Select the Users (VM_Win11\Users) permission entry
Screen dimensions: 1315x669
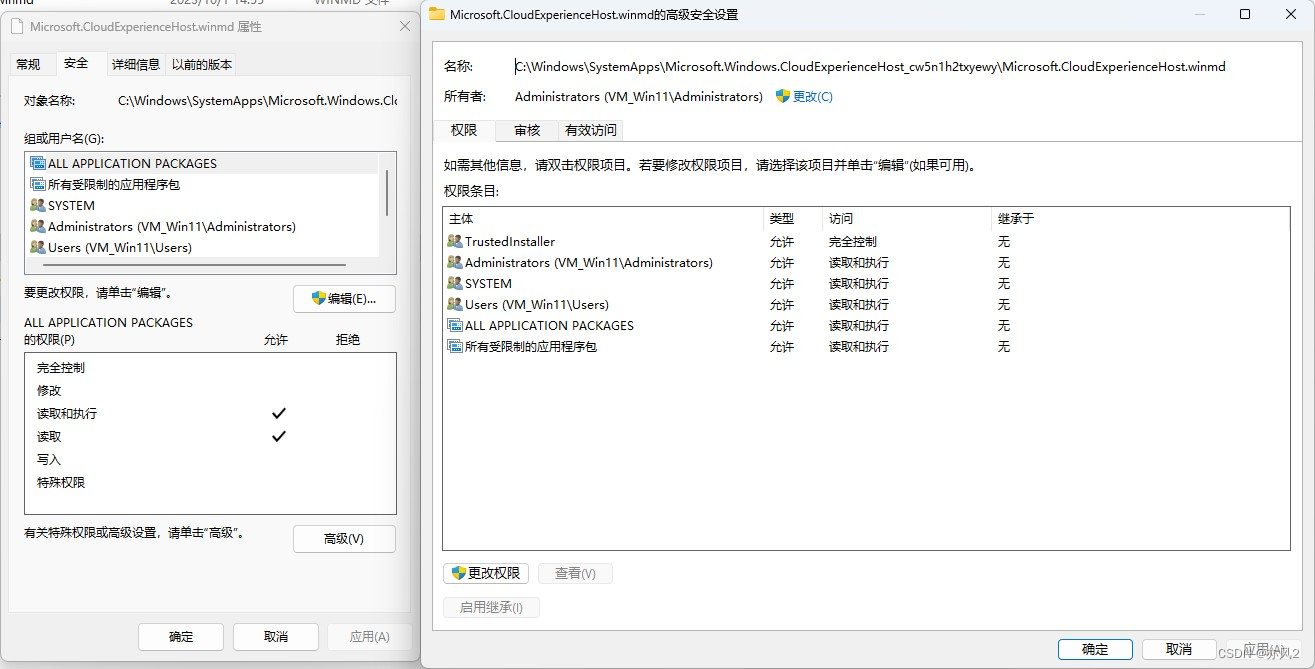(x=866, y=304)
